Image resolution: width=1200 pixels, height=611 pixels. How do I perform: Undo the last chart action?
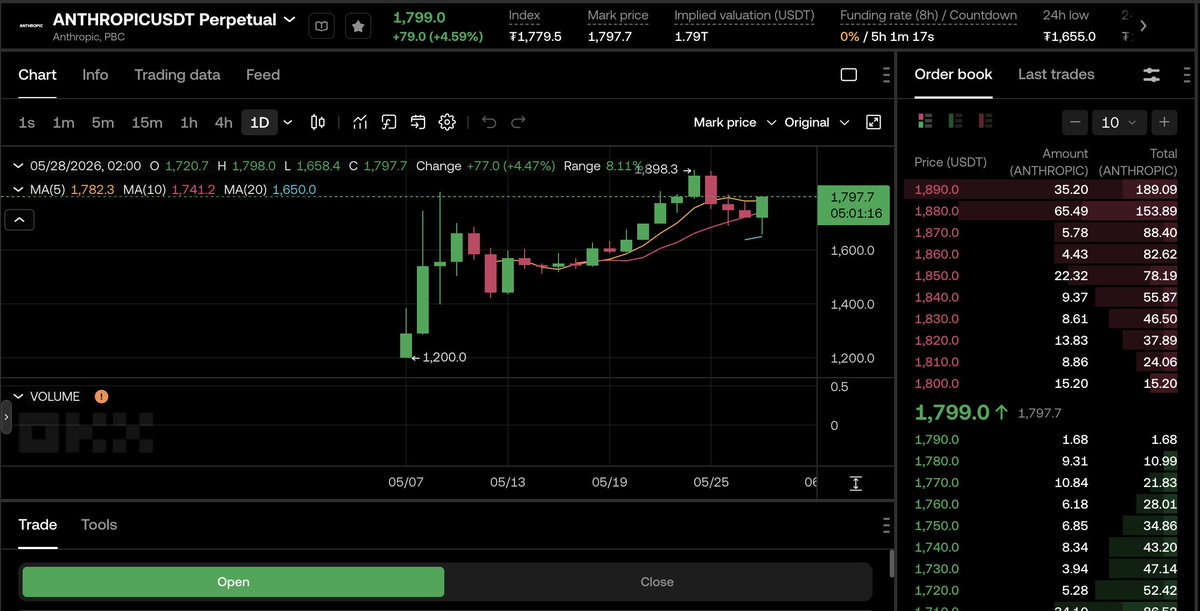click(489, 122)
